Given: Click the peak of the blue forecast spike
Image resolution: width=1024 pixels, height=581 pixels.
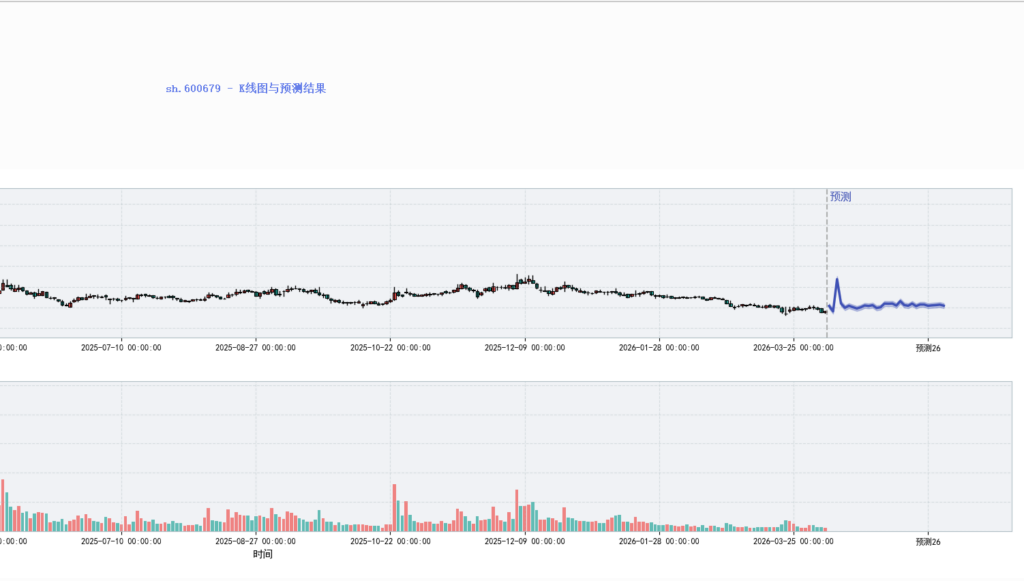Looking at the screenshot, I should point(837,280).
